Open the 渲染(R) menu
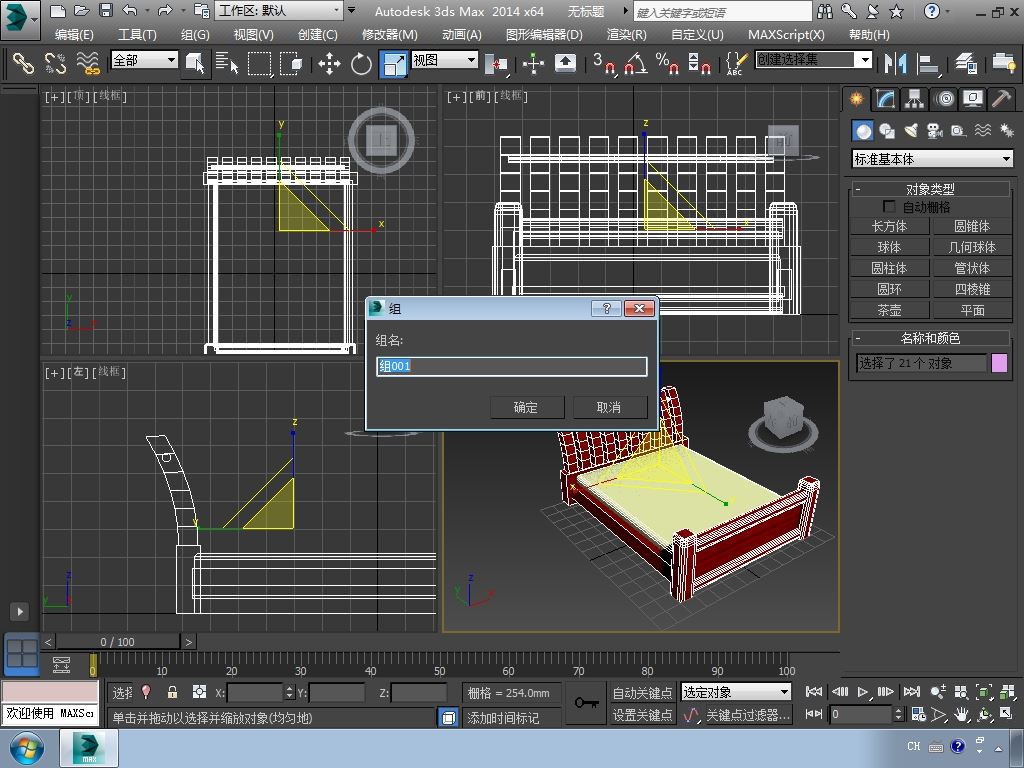1024x768 pixels. click(x=626, y=34)
